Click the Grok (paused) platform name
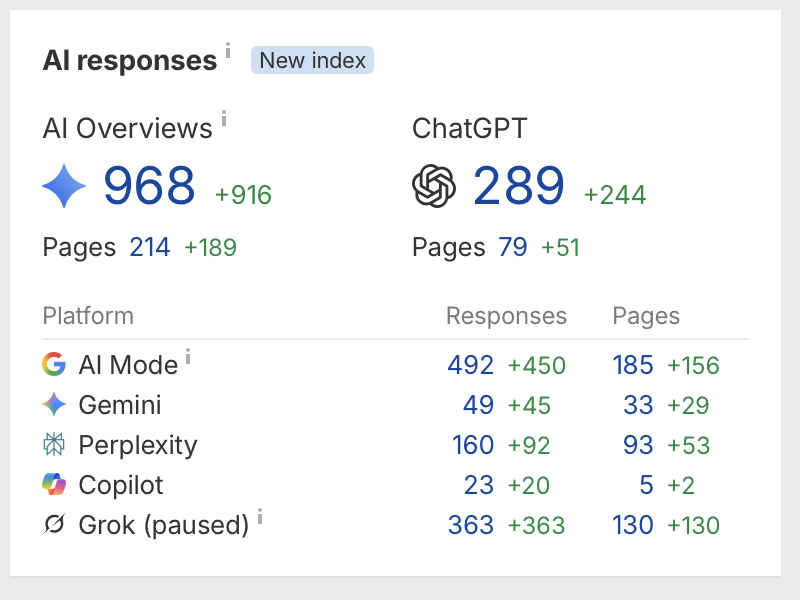Image resolution: width=800 pixels, height=600 pixels. tap(164, 525)
